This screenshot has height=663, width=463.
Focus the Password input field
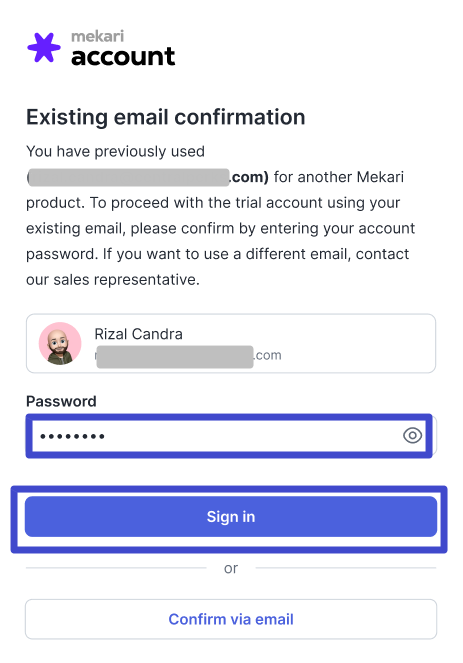pyautogui.click(x=229, y=436)
